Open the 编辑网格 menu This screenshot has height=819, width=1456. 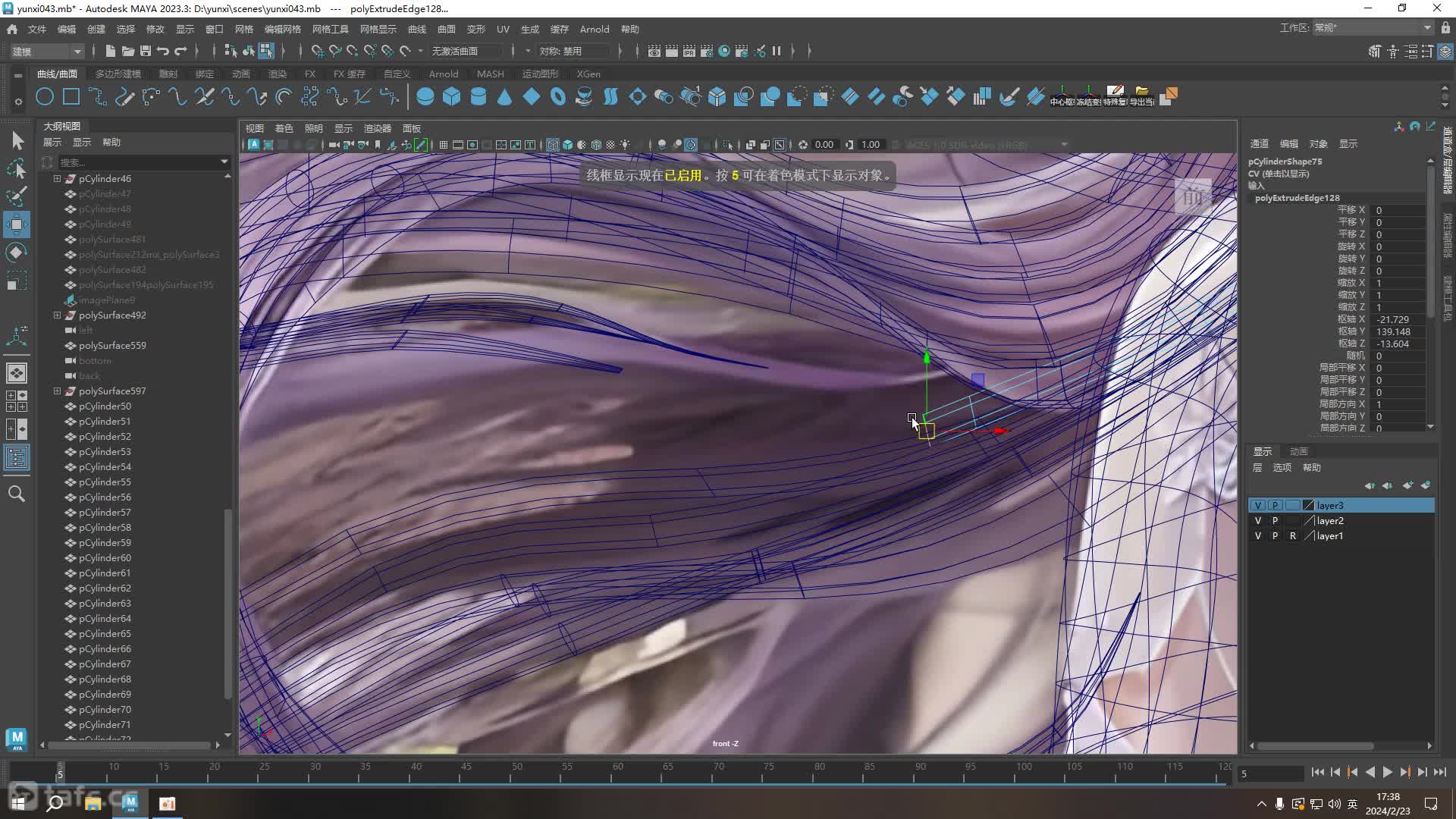[x=283, y=29]
